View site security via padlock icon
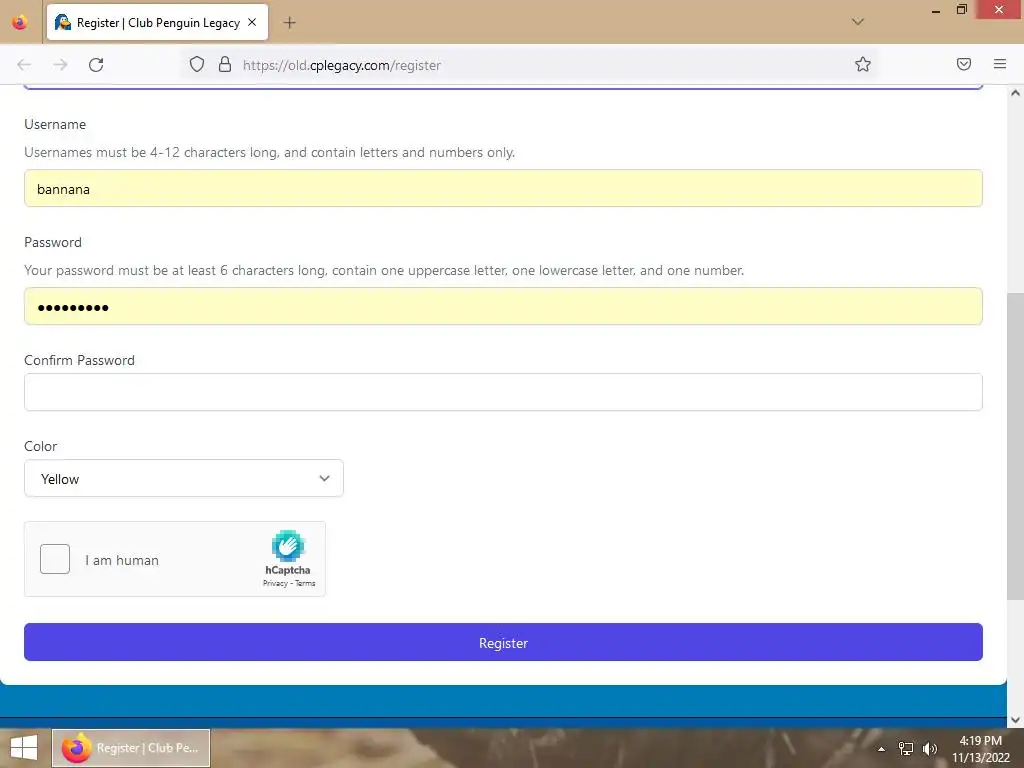This screenshot has width=1024, height=768. click(225, 64)
